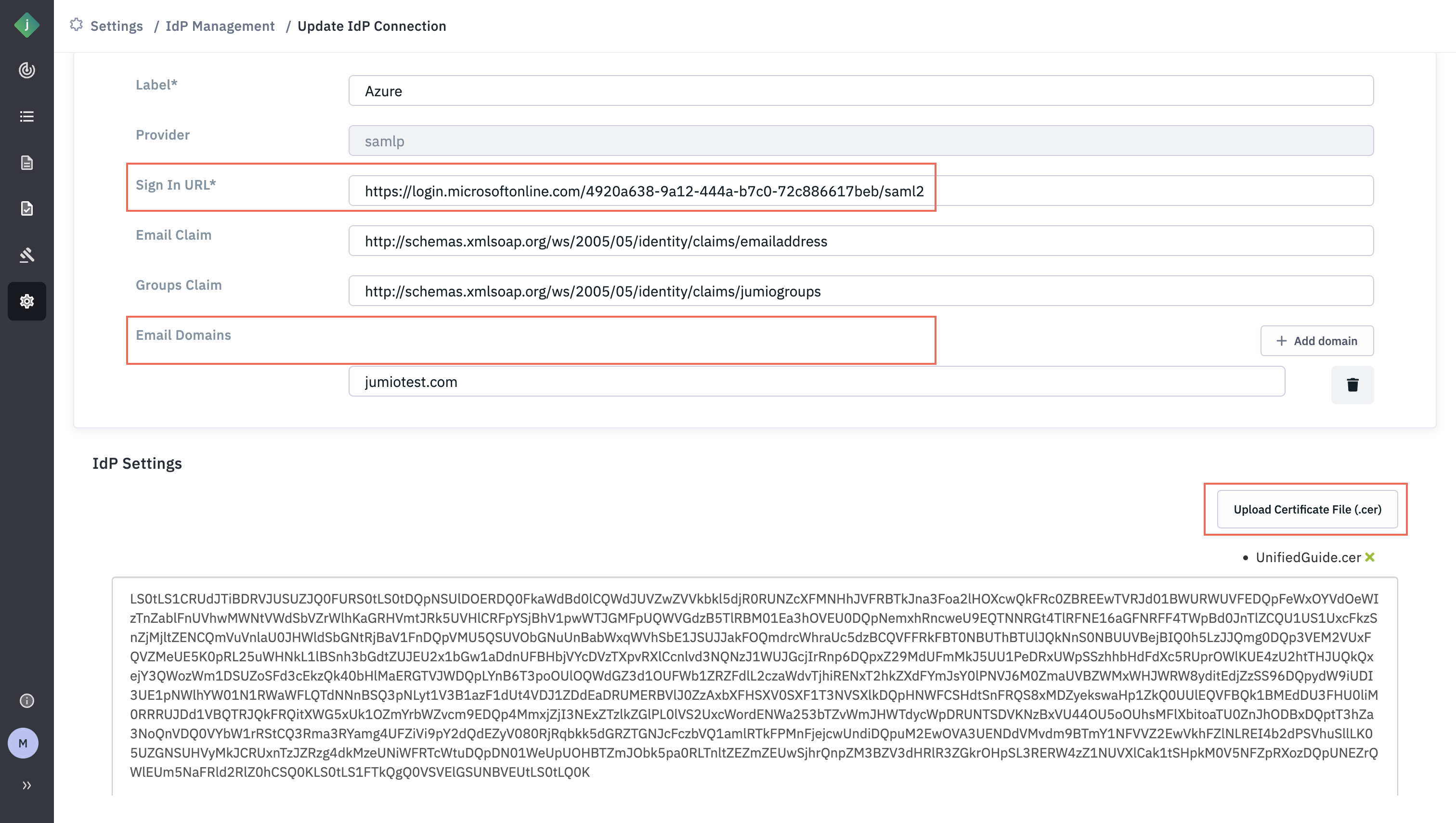
Task: Click the Groups Claim input field
Action: coord(860,291)
